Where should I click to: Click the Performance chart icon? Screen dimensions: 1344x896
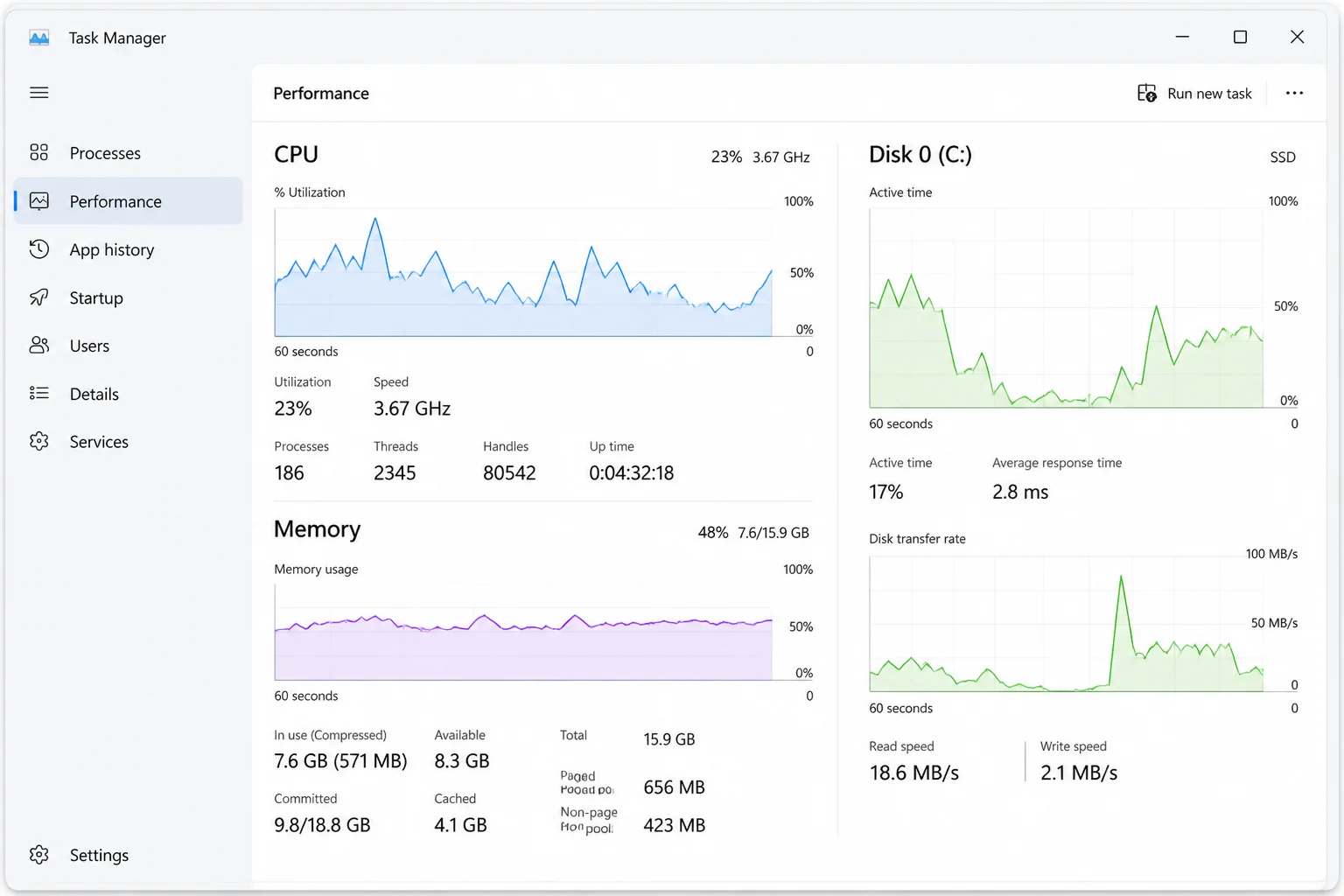pos(39,200)
